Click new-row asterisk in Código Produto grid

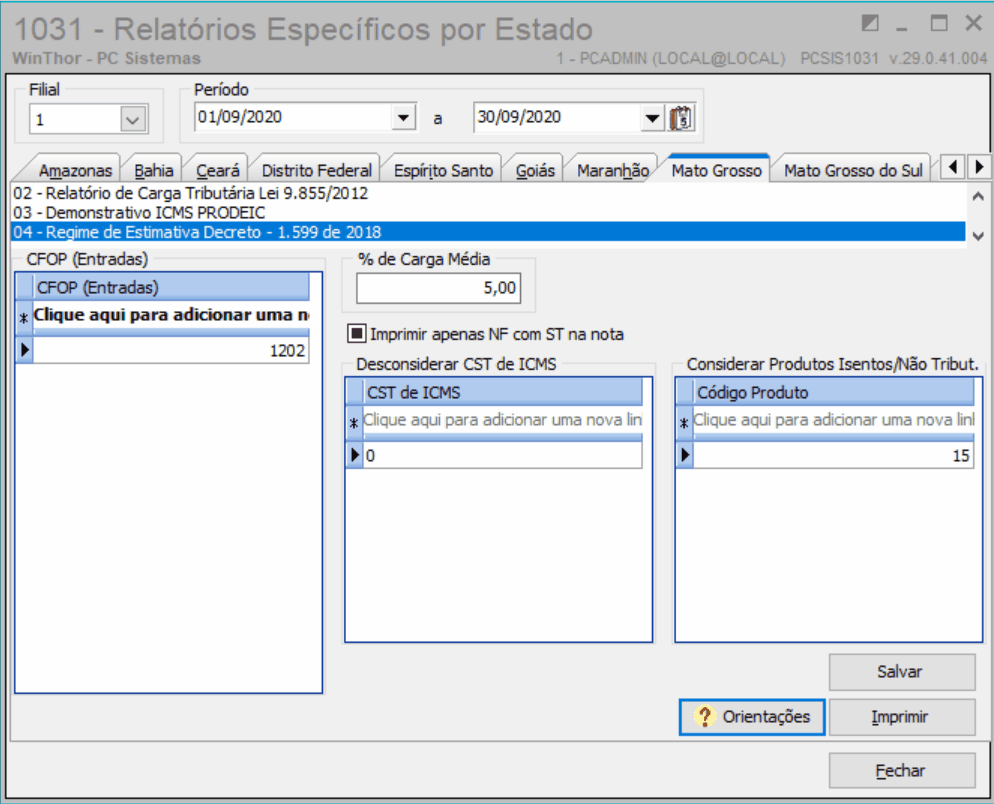[x=684, y=423]
